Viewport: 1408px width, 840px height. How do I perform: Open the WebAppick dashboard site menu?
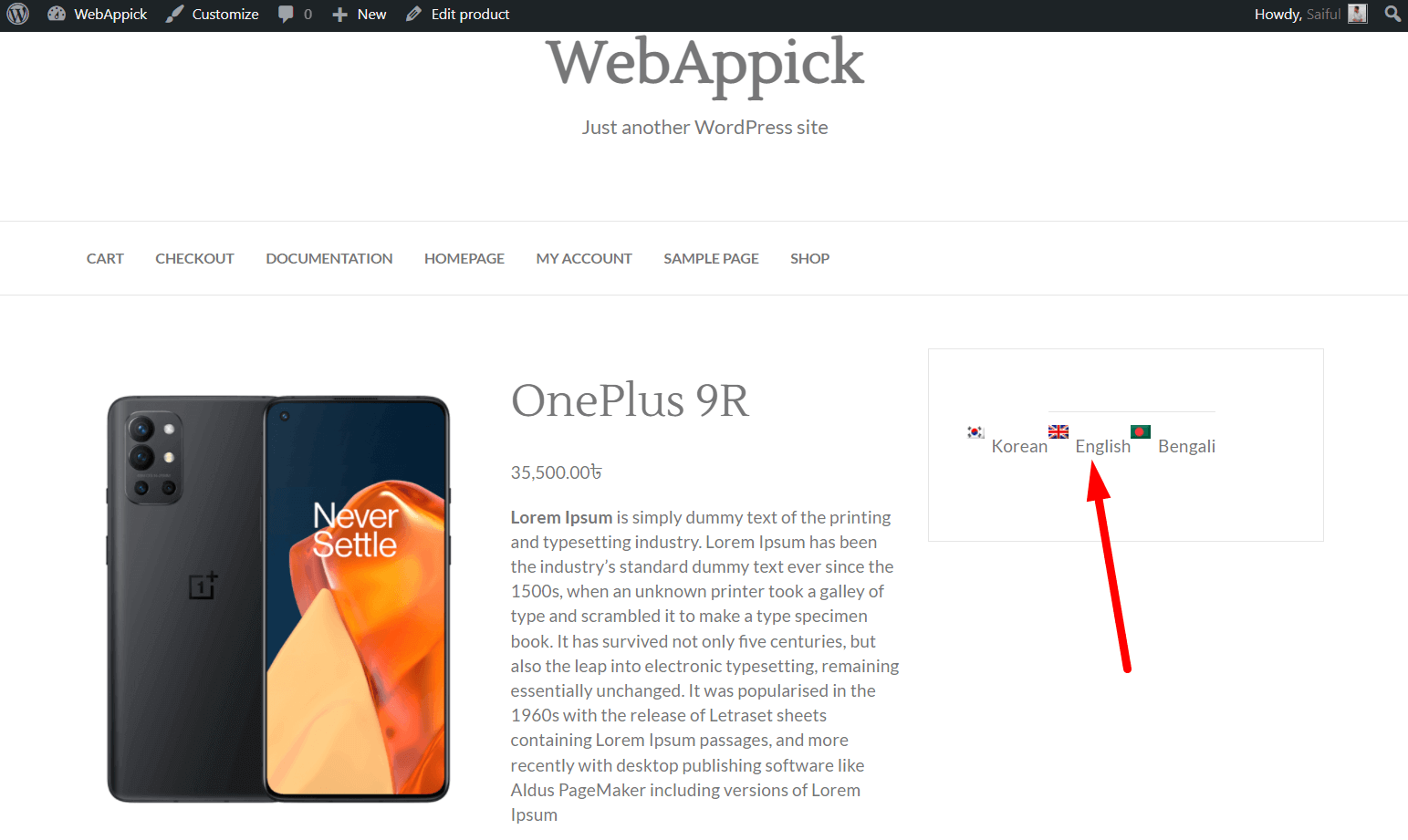(x=98, y=14)
